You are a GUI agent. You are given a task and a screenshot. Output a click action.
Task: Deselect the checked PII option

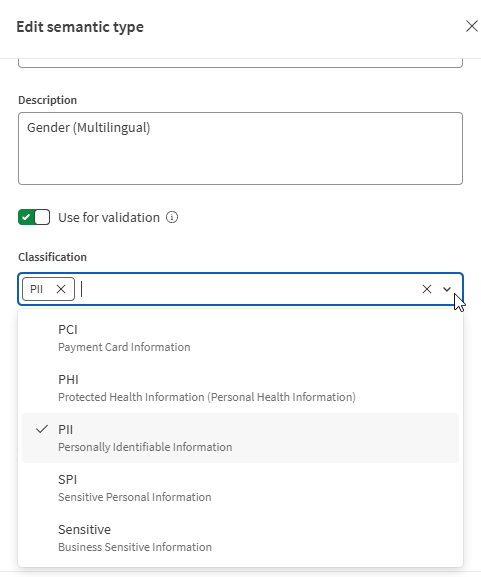pyautogui.click(x=240, y=438)
